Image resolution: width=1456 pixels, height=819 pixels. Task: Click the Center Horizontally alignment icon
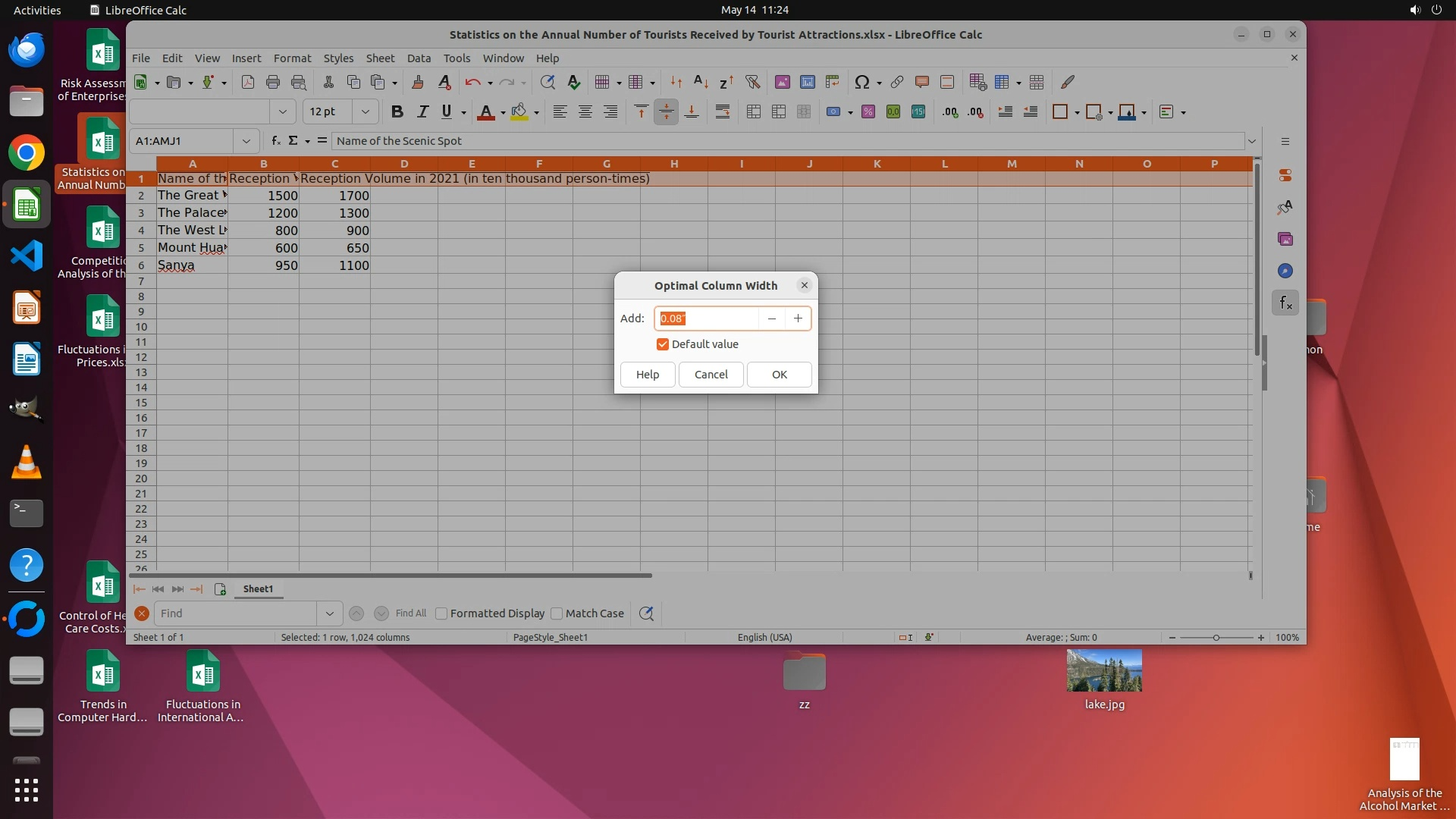click(x=585, y=112)
